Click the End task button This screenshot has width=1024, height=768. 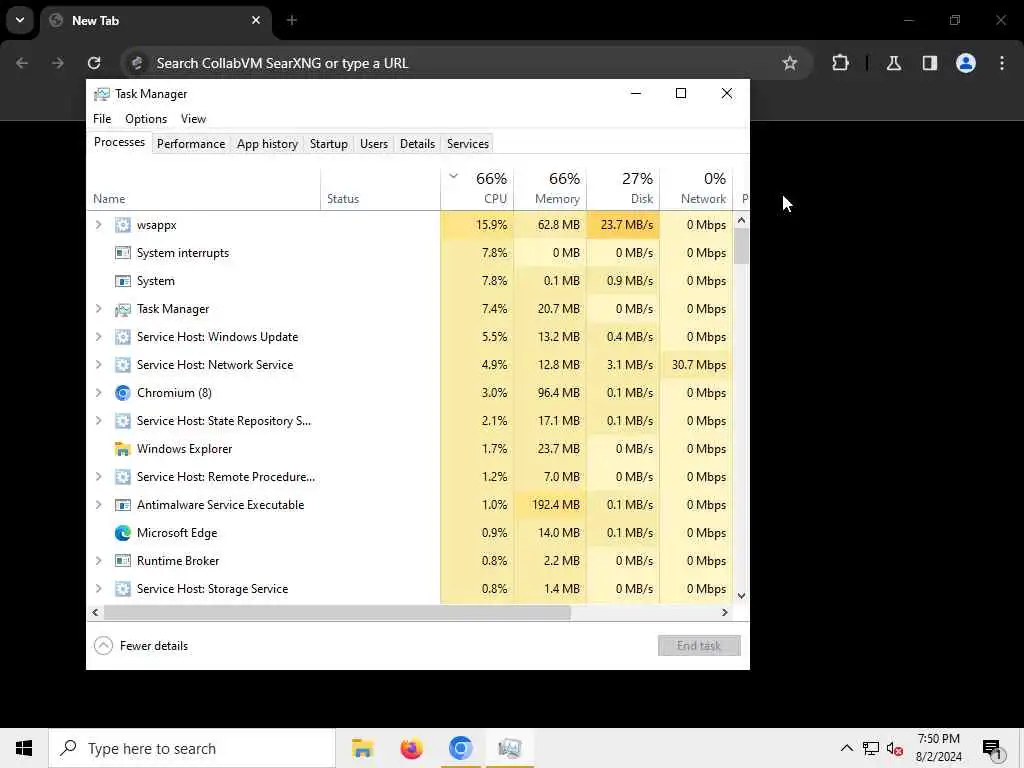pos(699,646)
